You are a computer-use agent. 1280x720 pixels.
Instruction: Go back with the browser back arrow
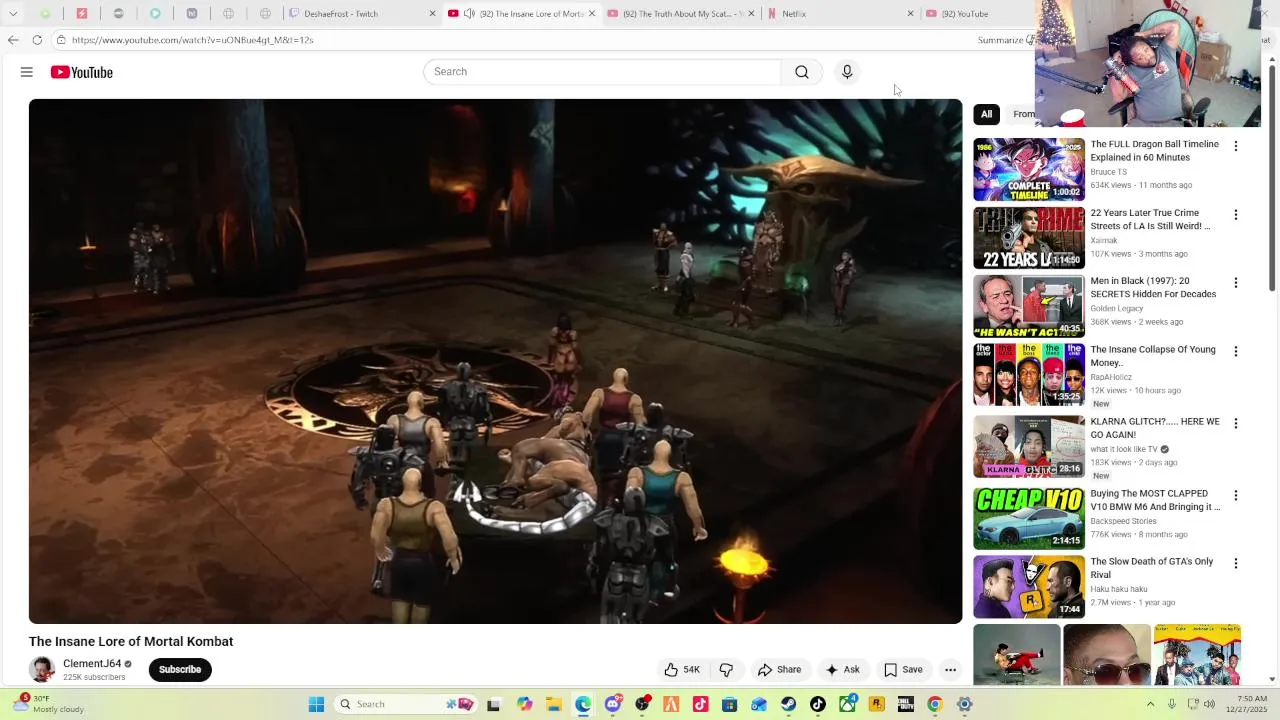tap(12, 40)
